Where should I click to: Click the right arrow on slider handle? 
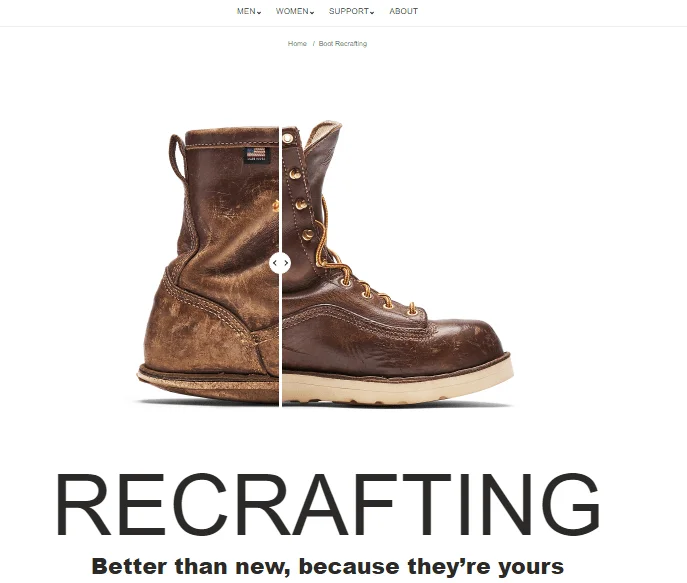click(x=286, y=263)
